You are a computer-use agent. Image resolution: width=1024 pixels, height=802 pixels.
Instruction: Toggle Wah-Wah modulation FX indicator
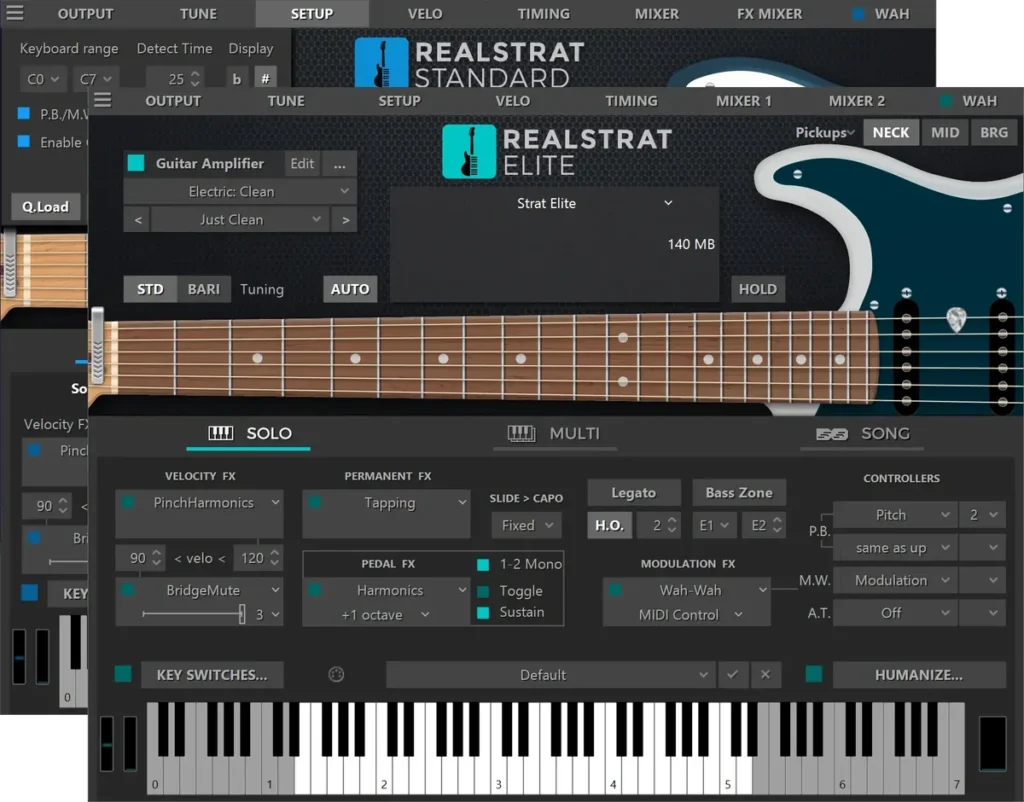click(x=615, y=590)
